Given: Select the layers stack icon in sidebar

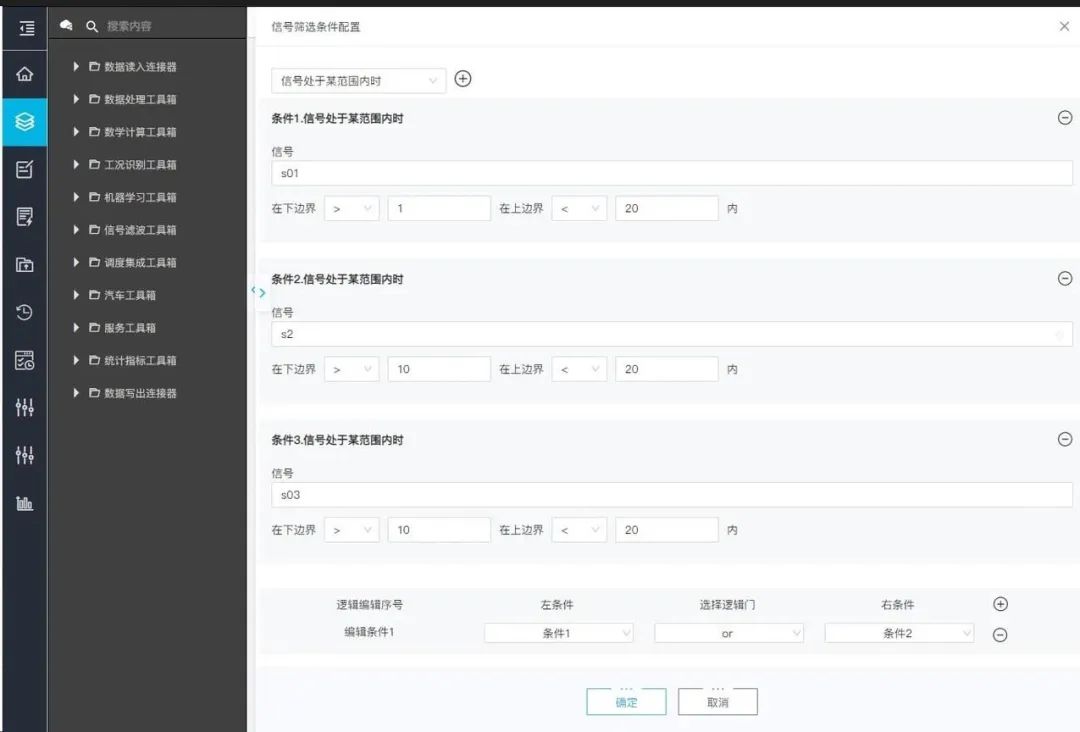Looking at the screenshot, I should pos(24,122).
